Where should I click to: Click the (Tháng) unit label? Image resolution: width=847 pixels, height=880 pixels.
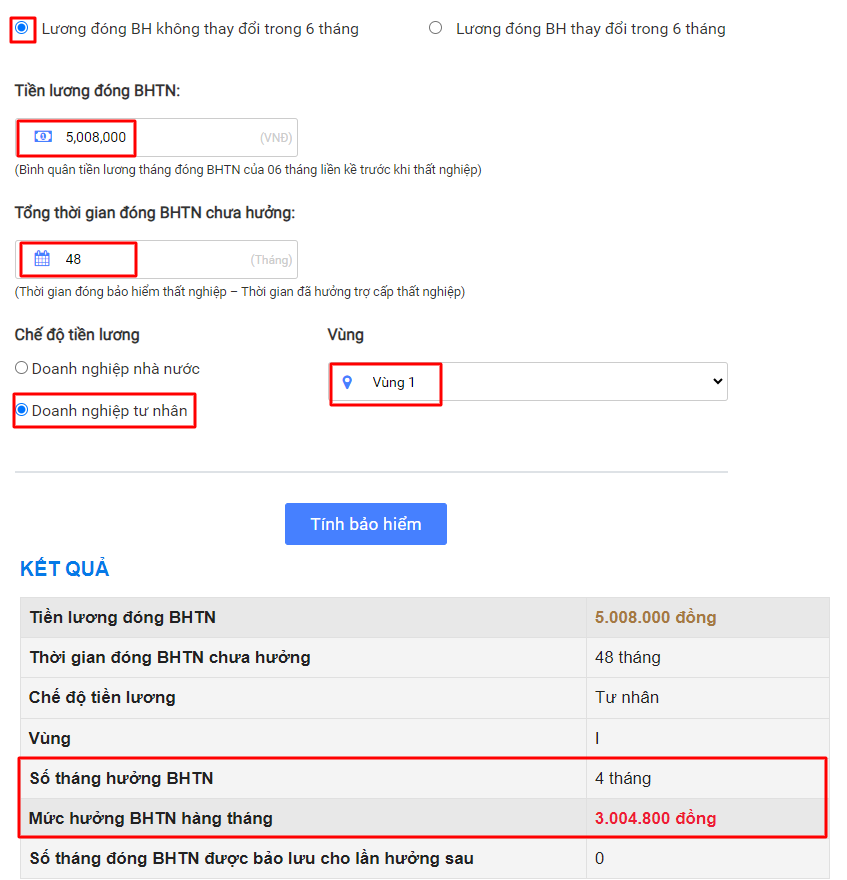[x=271, y=260]
